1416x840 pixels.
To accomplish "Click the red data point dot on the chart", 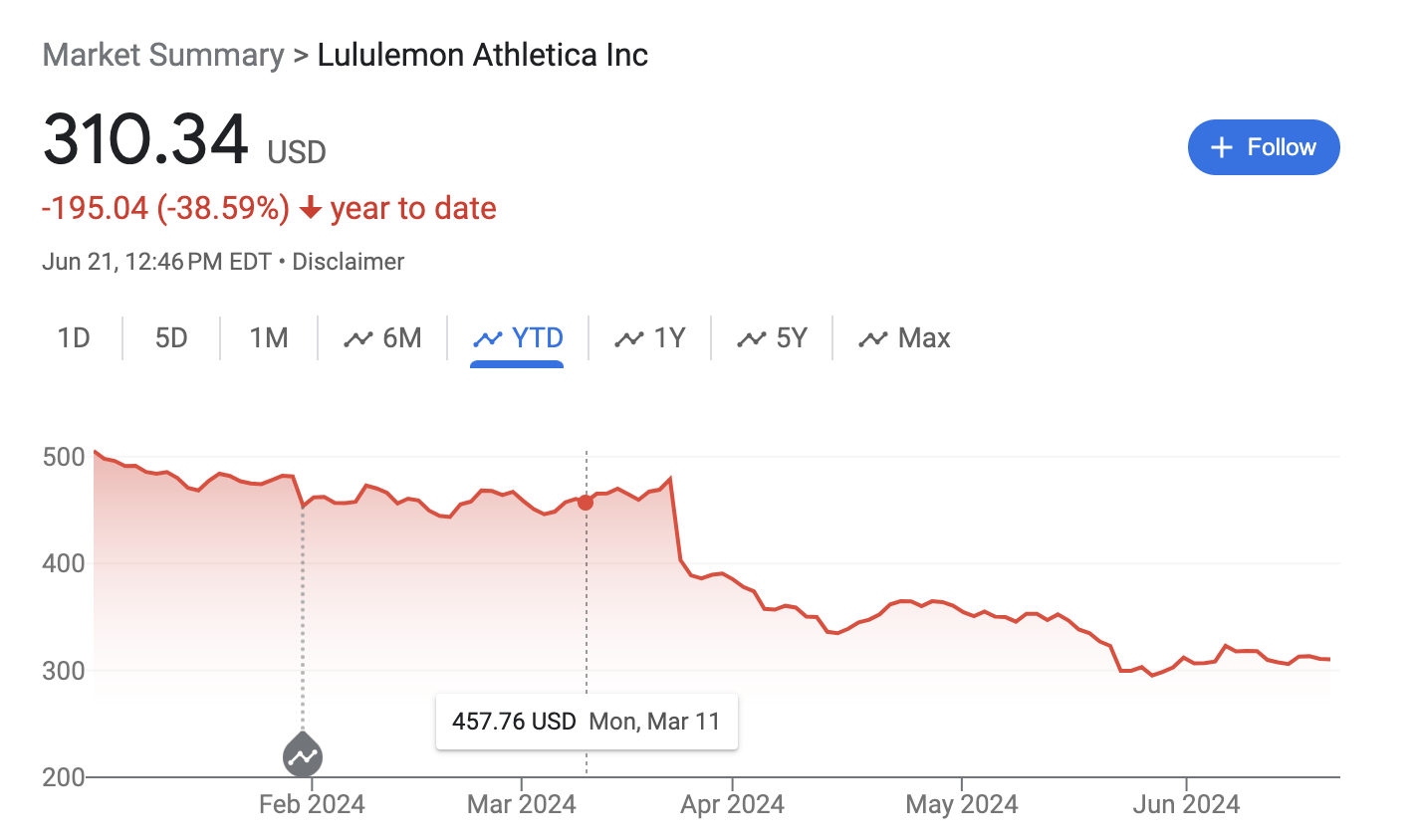I will (586, 503).
